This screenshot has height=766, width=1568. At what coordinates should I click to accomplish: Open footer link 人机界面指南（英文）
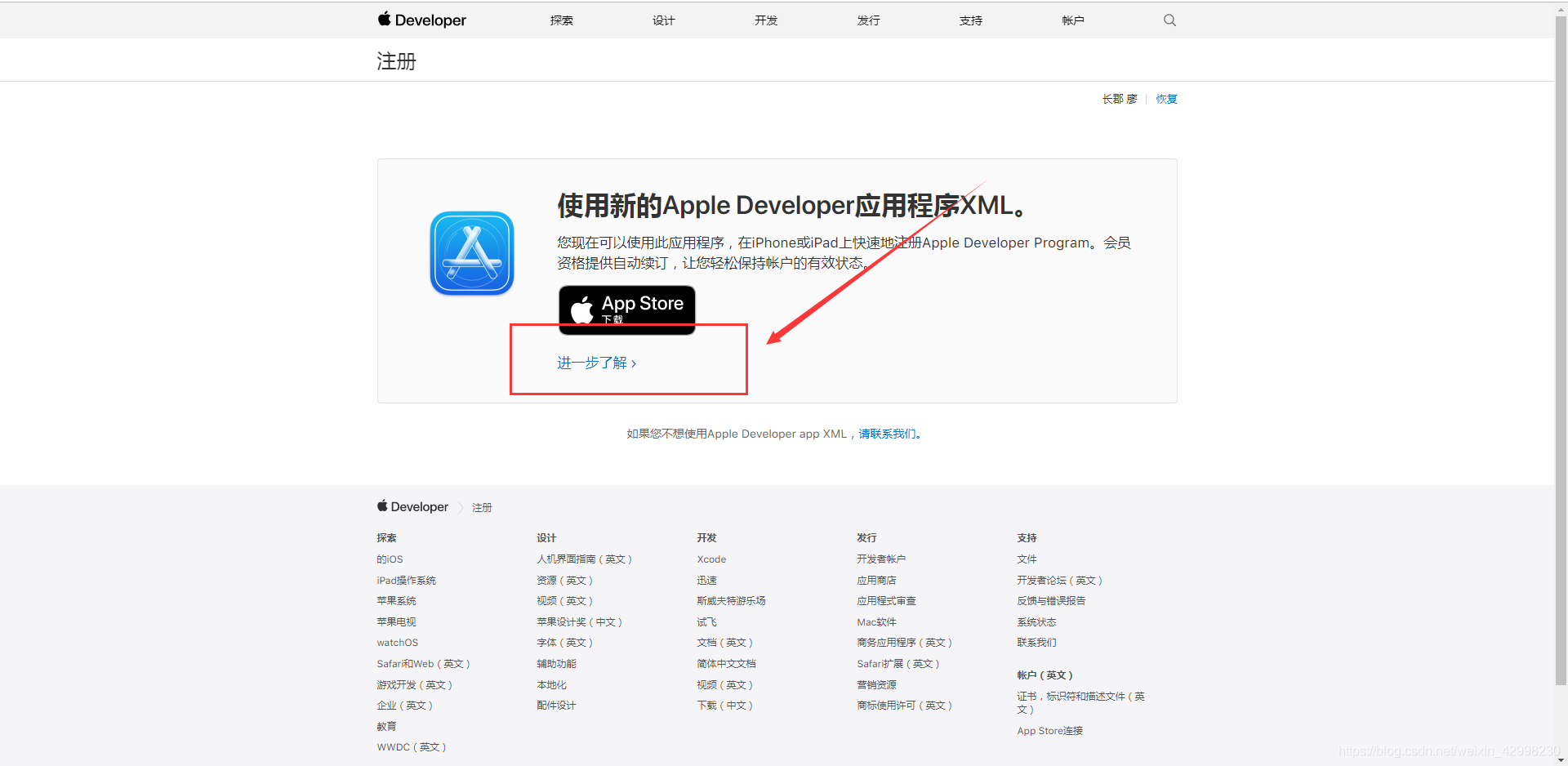click(x=584, y=559)
